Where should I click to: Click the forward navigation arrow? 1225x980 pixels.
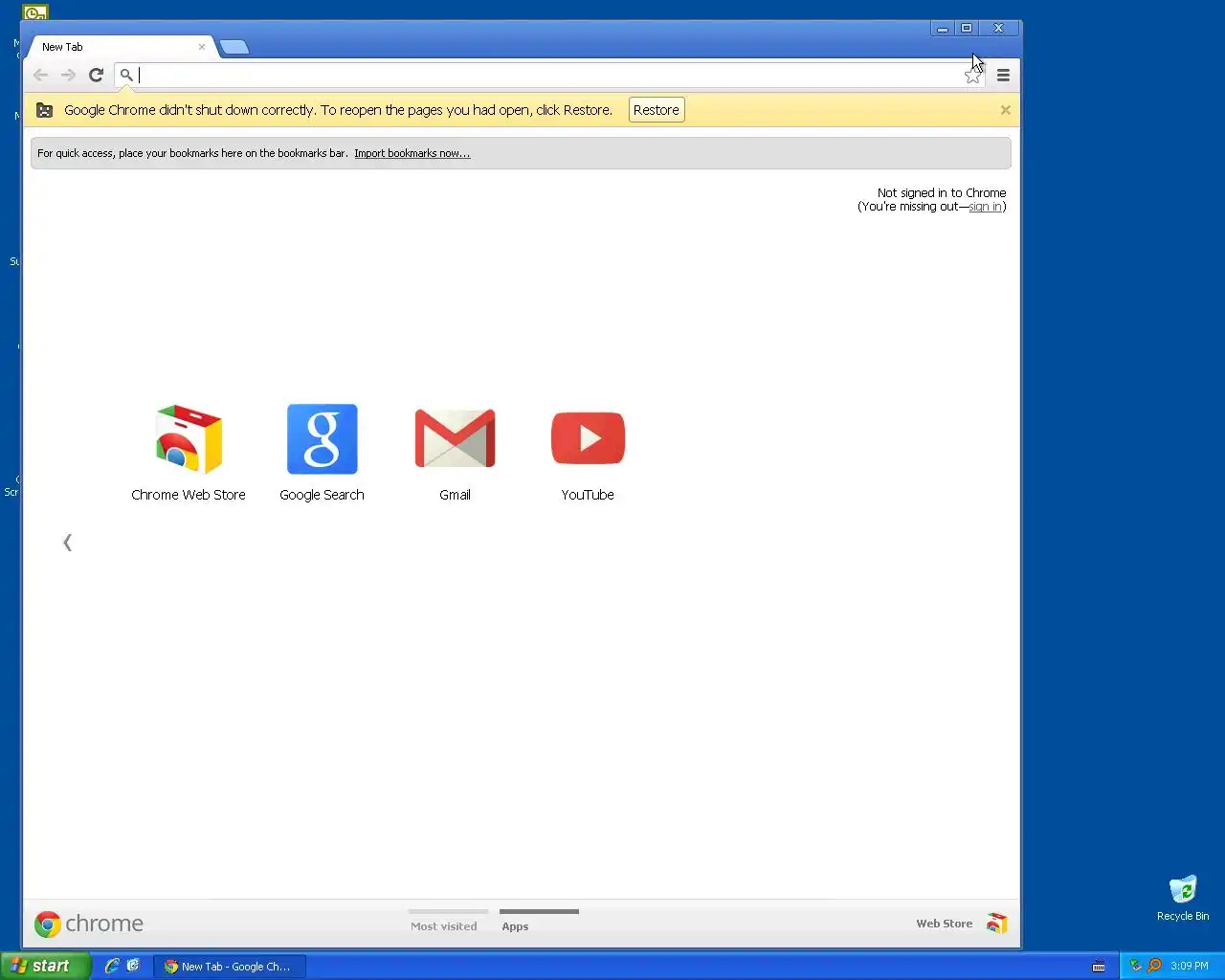coord(68,75)
